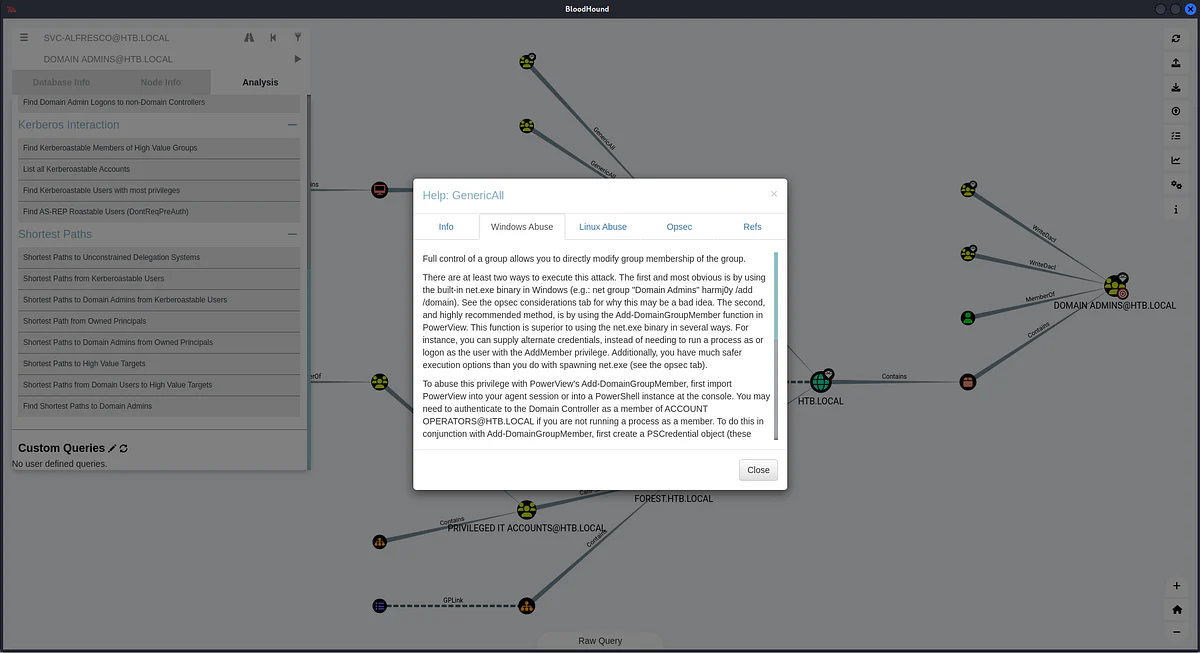Switch to the Database Info tab
The image size is (1200, 653).
pos(61,82)
